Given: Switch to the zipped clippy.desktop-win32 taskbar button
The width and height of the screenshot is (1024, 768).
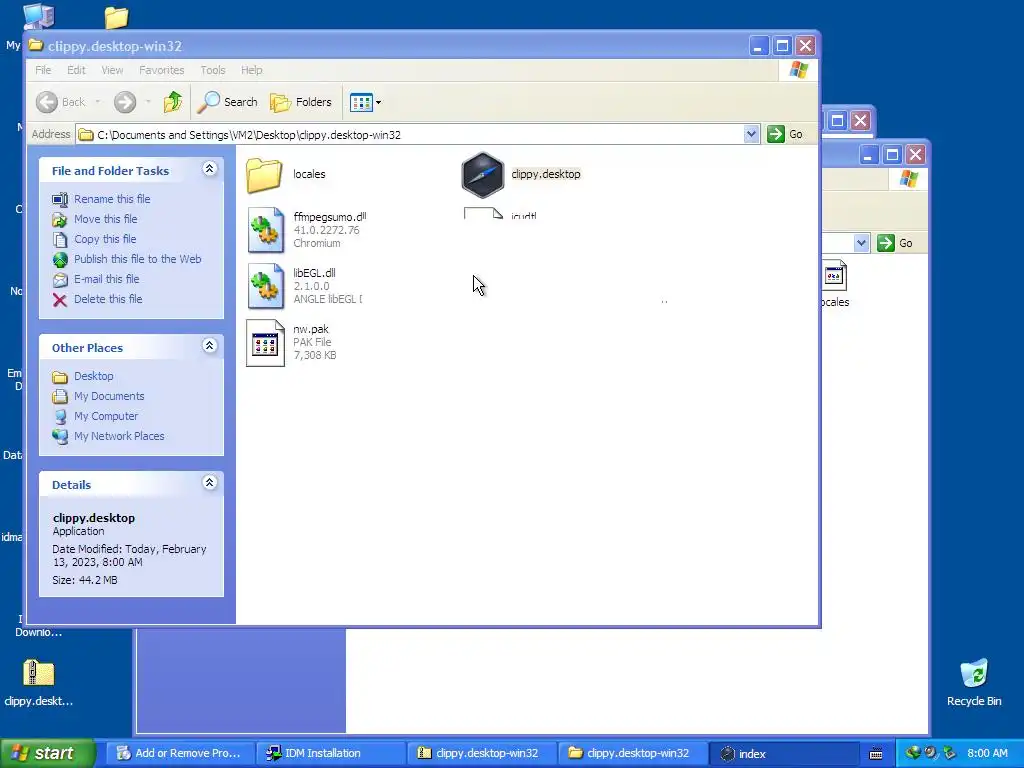Looking at the screenshot, I should [482, 753].
